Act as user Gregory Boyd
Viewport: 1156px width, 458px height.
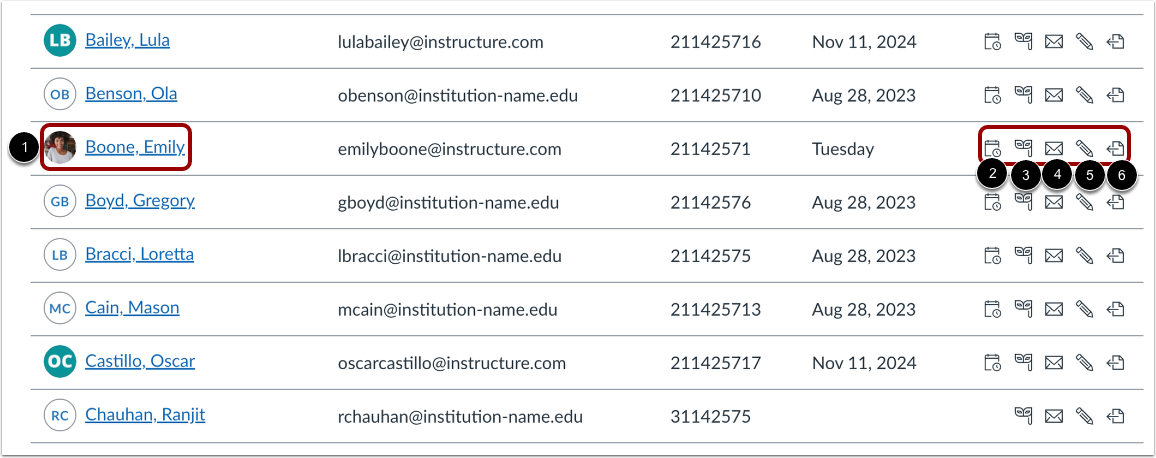(x=1023, y=202)
